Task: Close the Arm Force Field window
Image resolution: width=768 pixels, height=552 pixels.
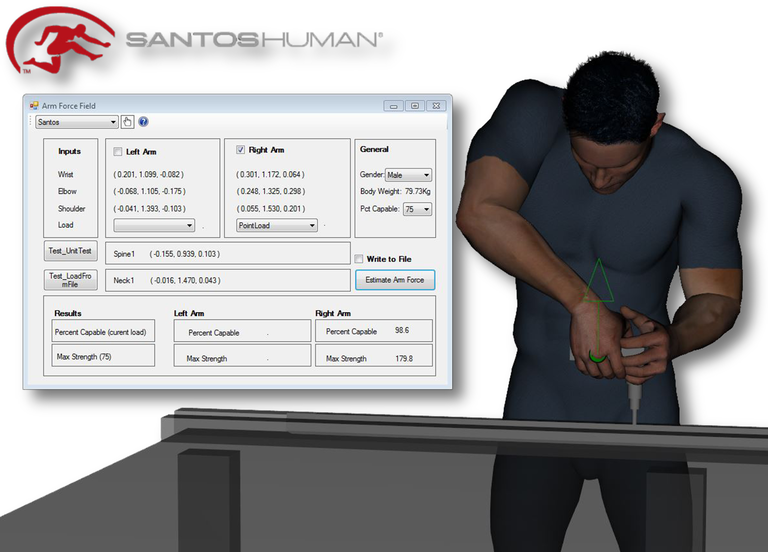Action: click(x=436, y=105)
